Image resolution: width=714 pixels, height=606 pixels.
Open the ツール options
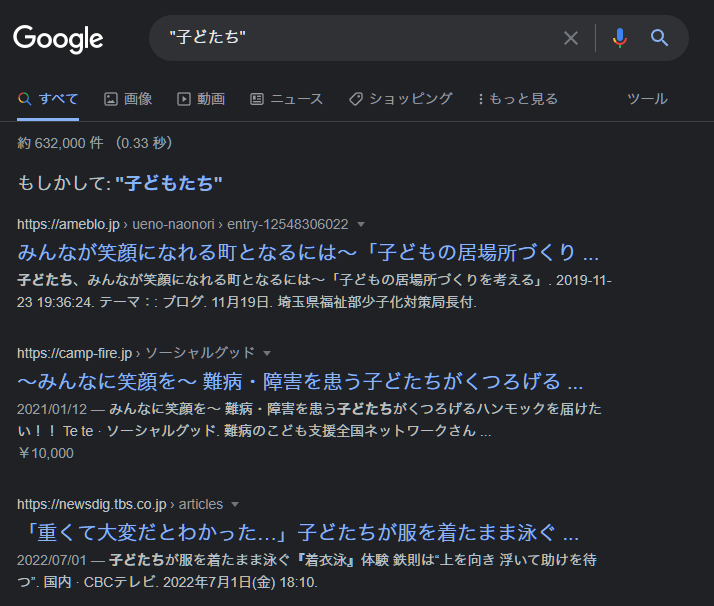click(x=647, y=99)
